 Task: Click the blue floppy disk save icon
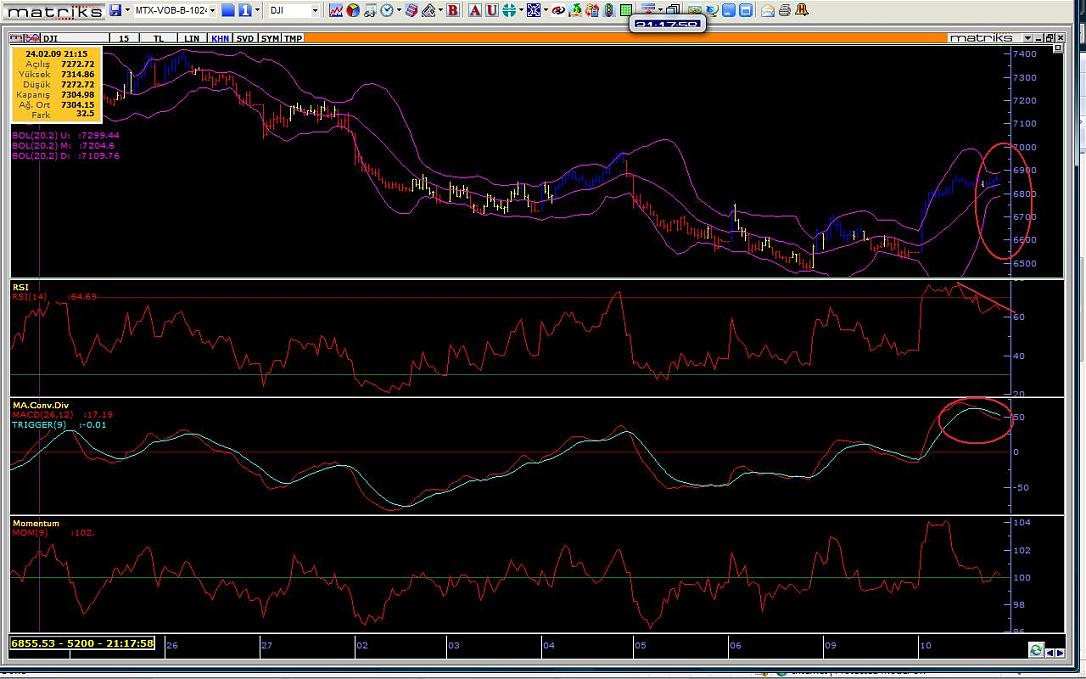[116, 10]
